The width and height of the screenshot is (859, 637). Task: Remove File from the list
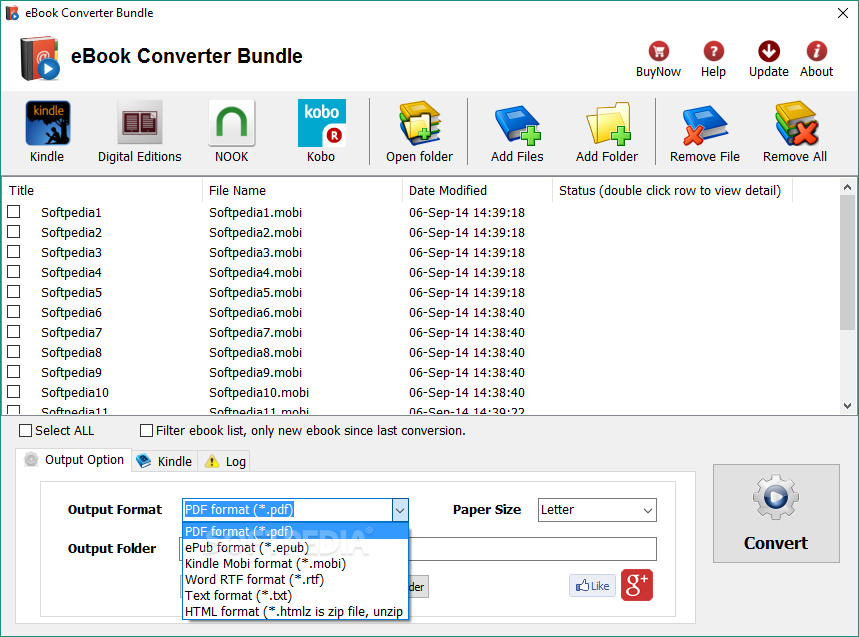coord(705,131)
